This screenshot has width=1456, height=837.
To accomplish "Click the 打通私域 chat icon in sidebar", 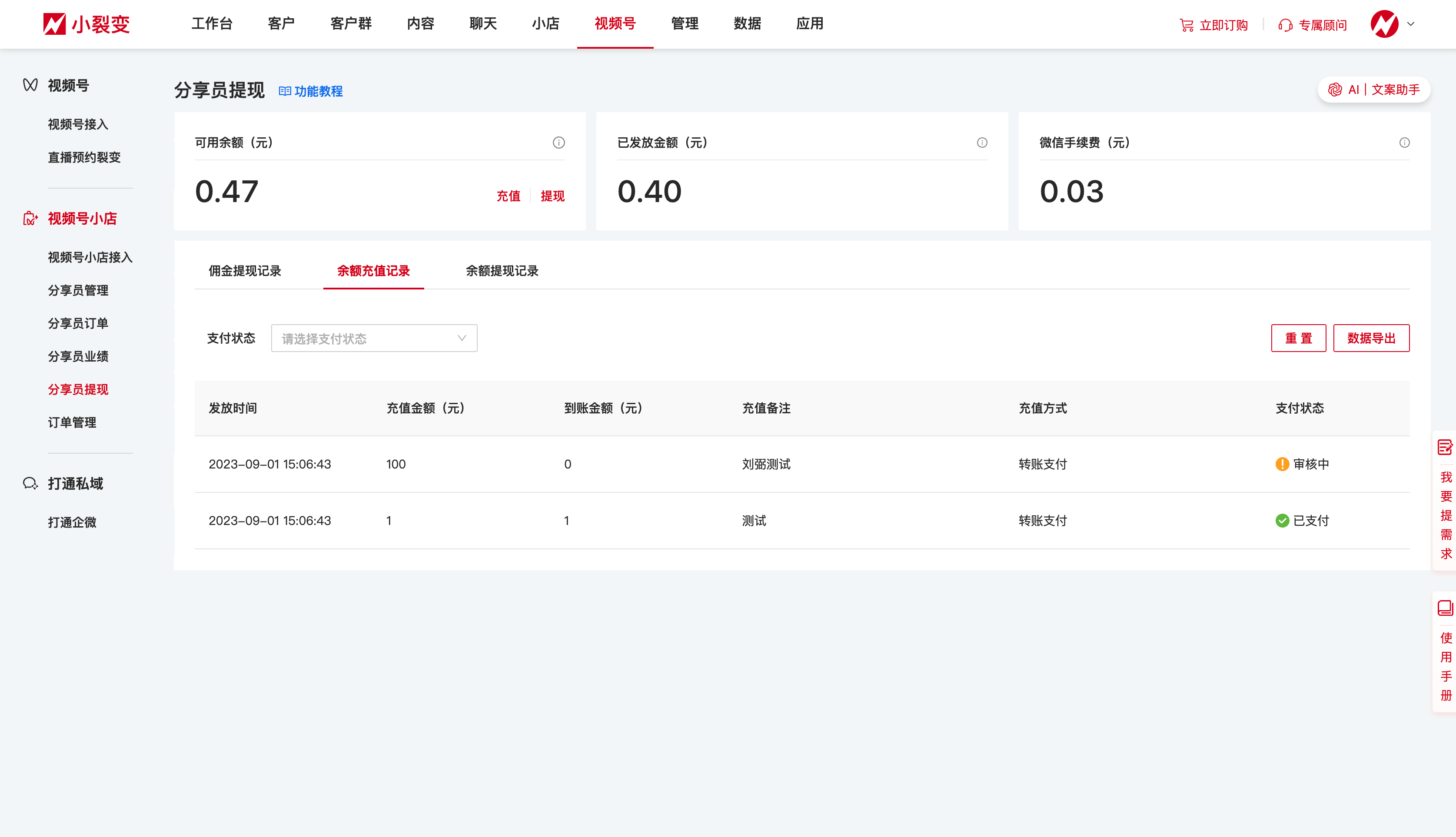I will (30, 483).
